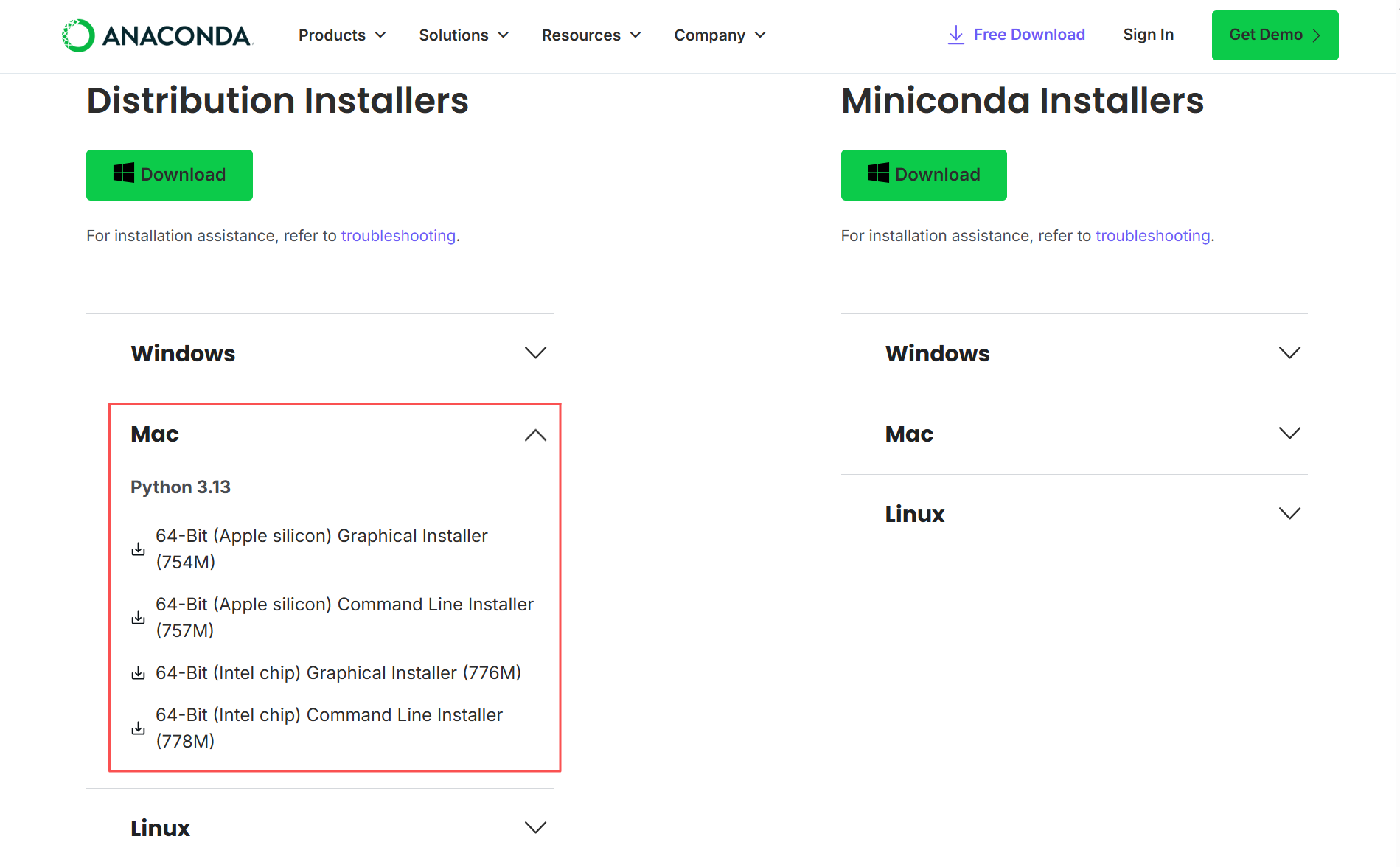Click the Anaconda logo in header

click(x=157, y=35)
